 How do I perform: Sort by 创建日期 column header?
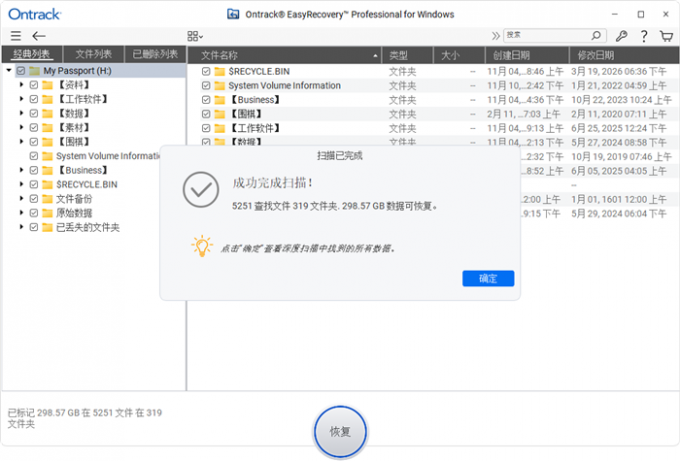click(527, 56)
